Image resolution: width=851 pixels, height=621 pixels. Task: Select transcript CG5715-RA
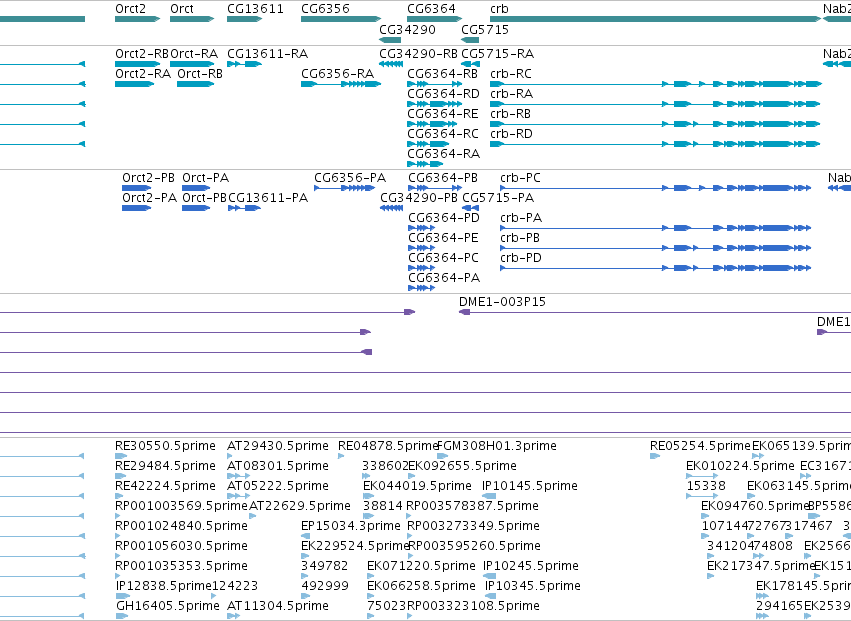point(498,54)
